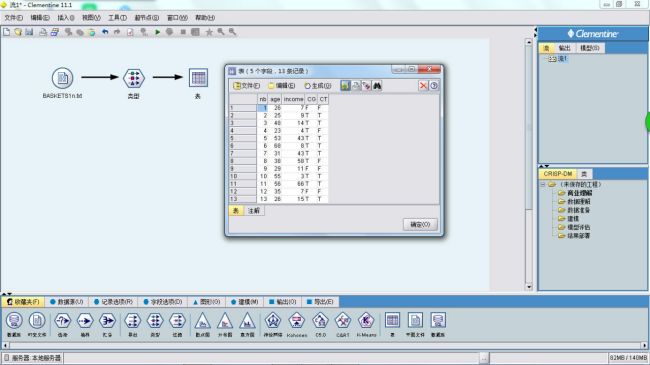This screenshot has height=365, width=650.
Task: Click the Save stream floppy-disk icon
Action: tap(29, 32)
